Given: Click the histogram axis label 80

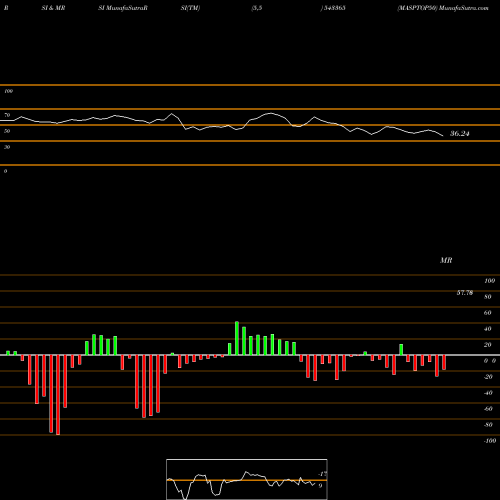Looking at the screenshot, I should [x=488, y=297].
